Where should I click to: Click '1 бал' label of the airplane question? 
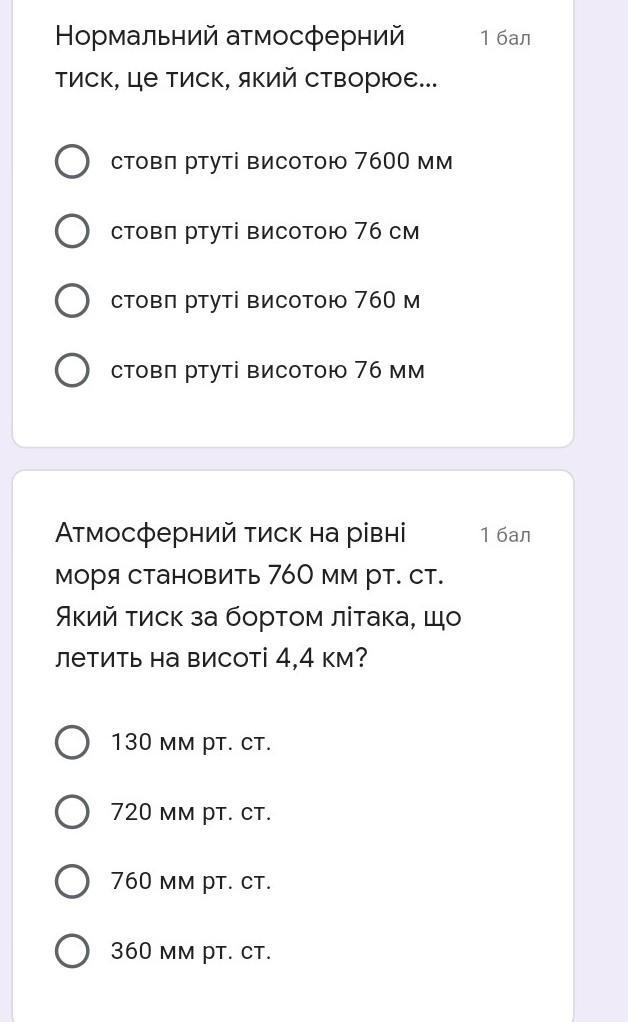[505, 535]
